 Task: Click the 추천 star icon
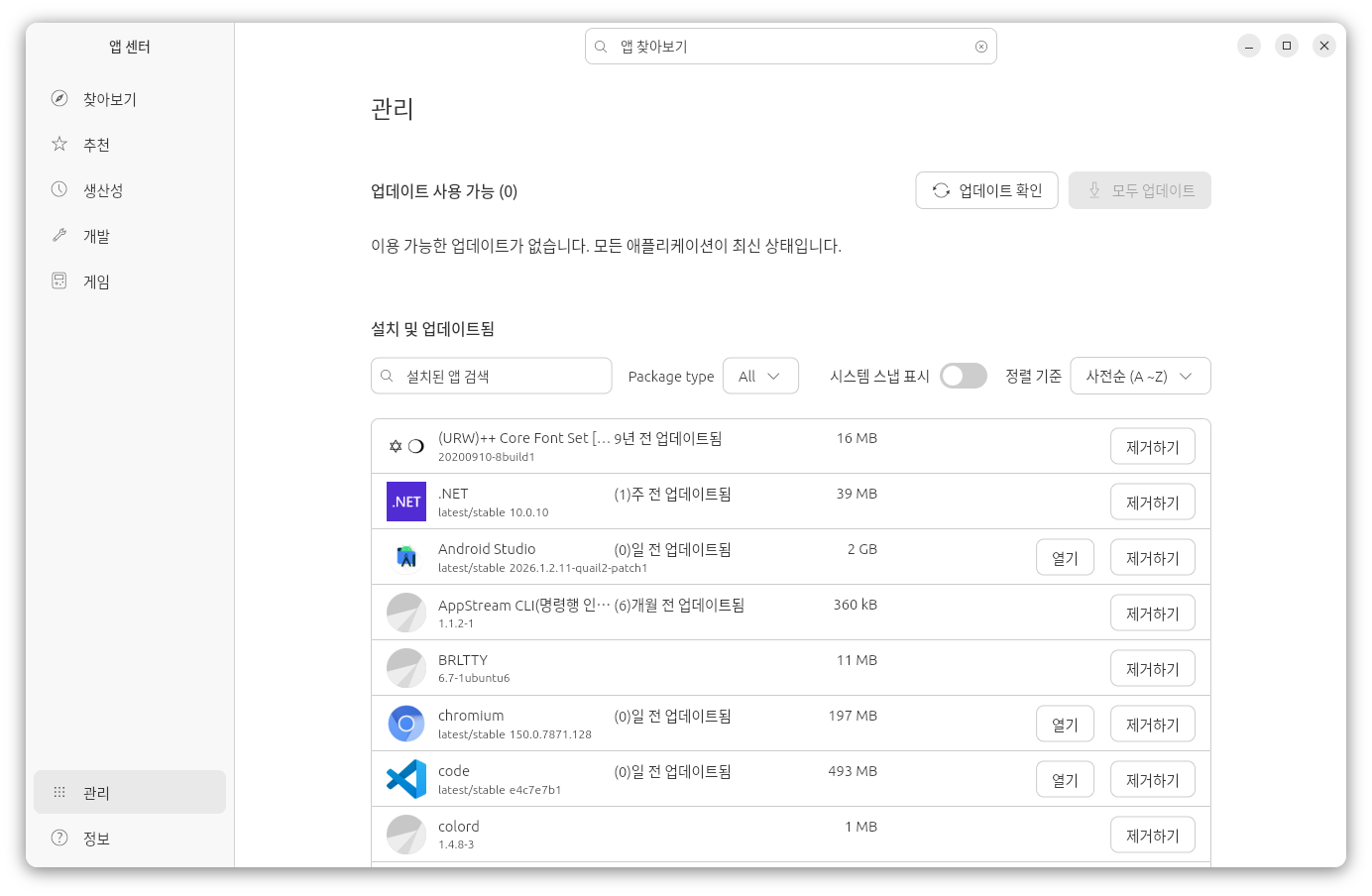point(59,144)
